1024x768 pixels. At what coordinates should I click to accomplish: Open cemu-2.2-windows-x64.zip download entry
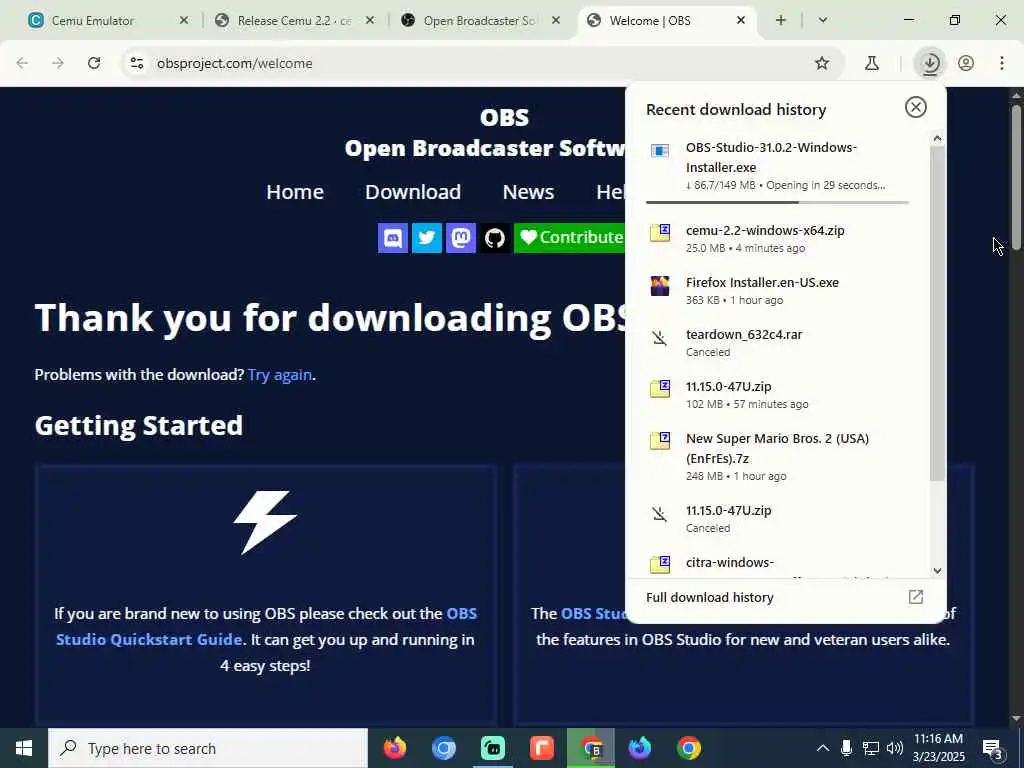click(777, 238)
